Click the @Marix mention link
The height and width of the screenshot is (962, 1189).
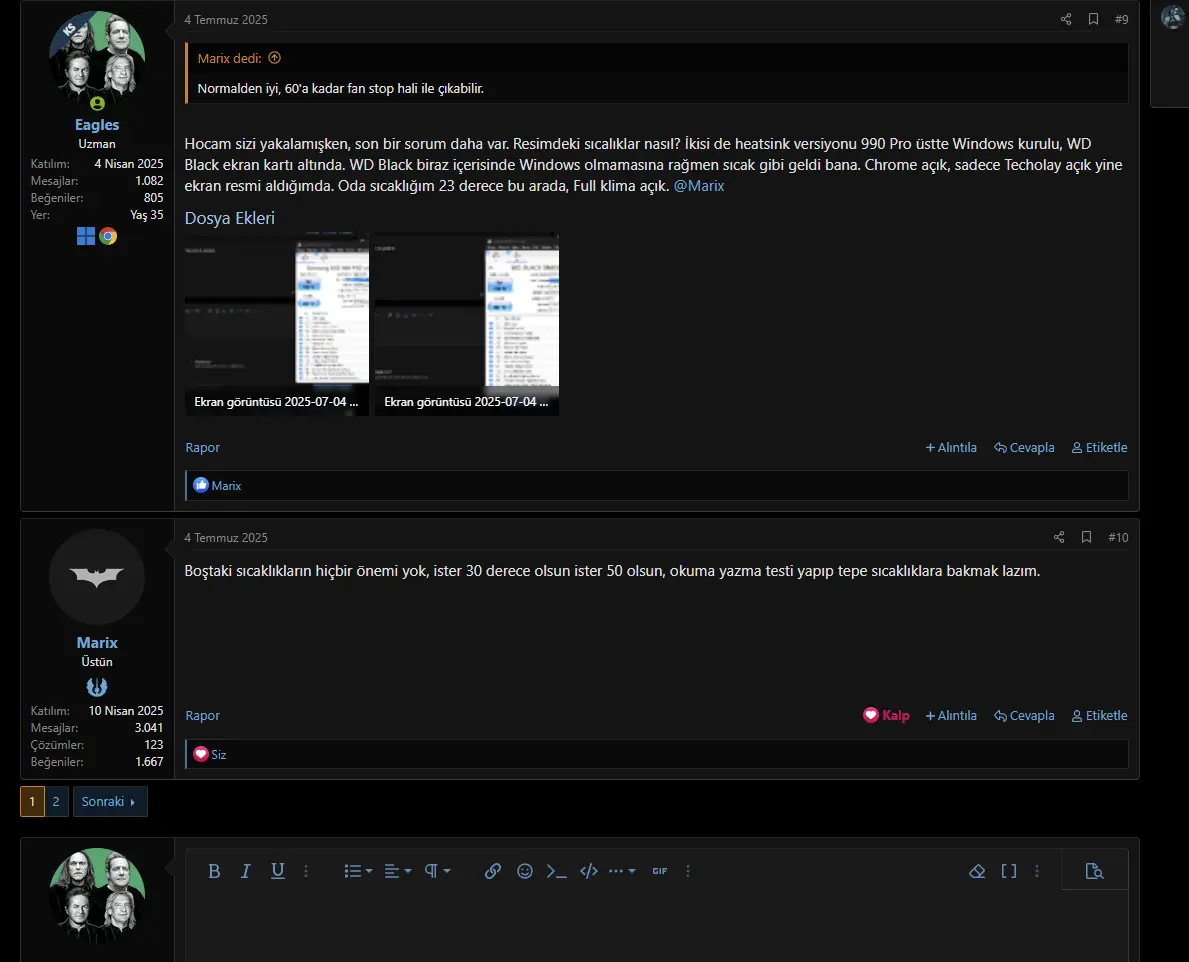(x=698, y=186)
